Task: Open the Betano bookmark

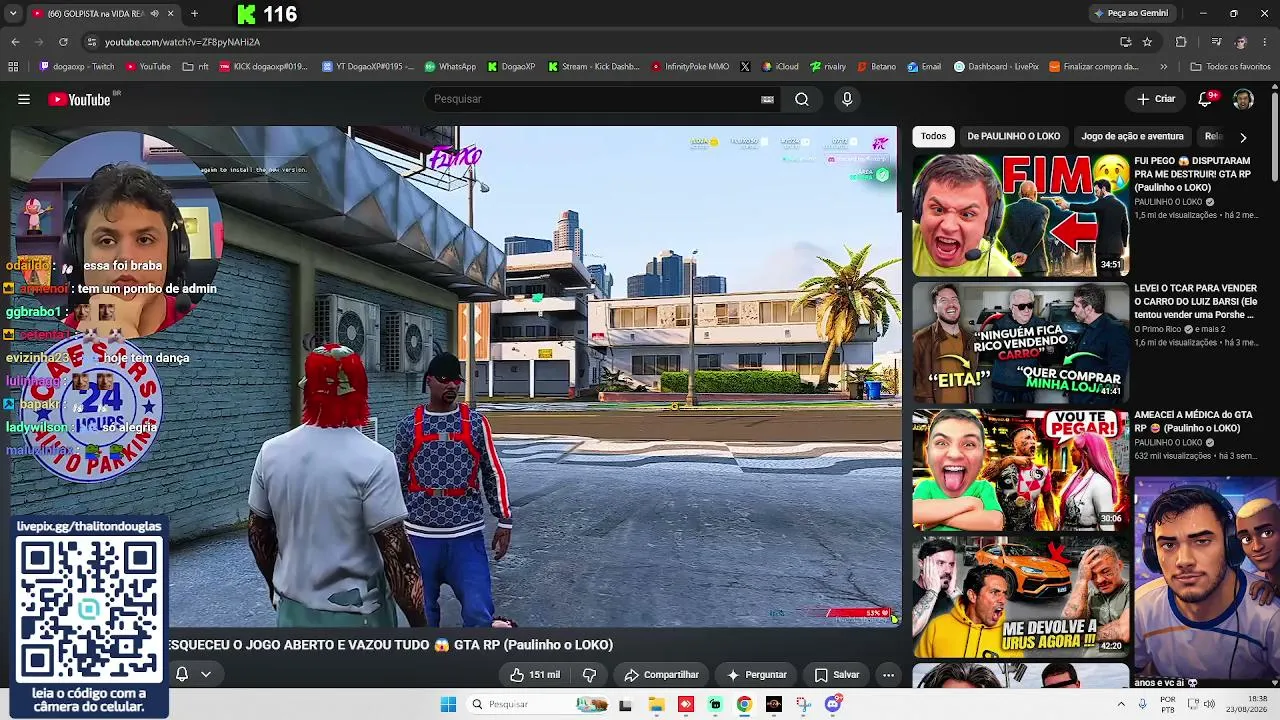Action: (x=875, y=67)
